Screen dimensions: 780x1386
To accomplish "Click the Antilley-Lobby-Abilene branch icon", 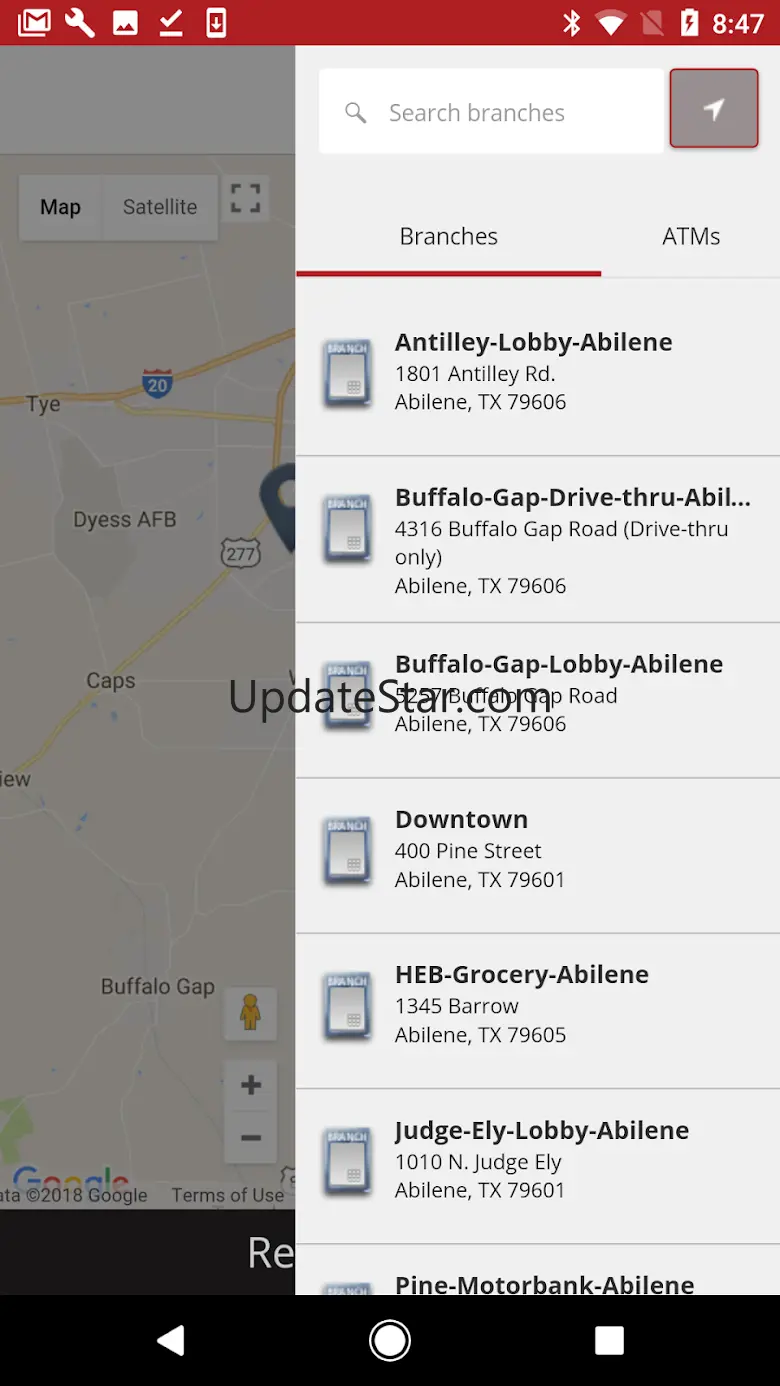I will coord(347,374).
